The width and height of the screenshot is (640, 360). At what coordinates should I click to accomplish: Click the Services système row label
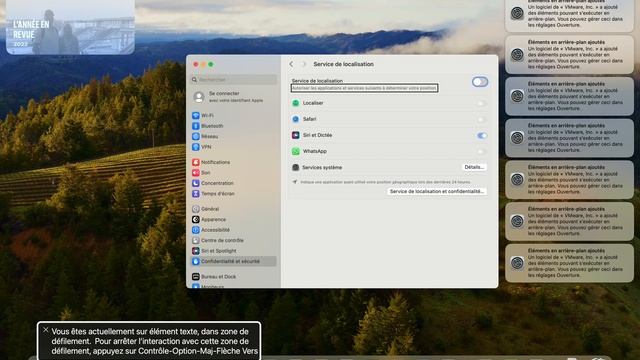(x=322, y=167)
